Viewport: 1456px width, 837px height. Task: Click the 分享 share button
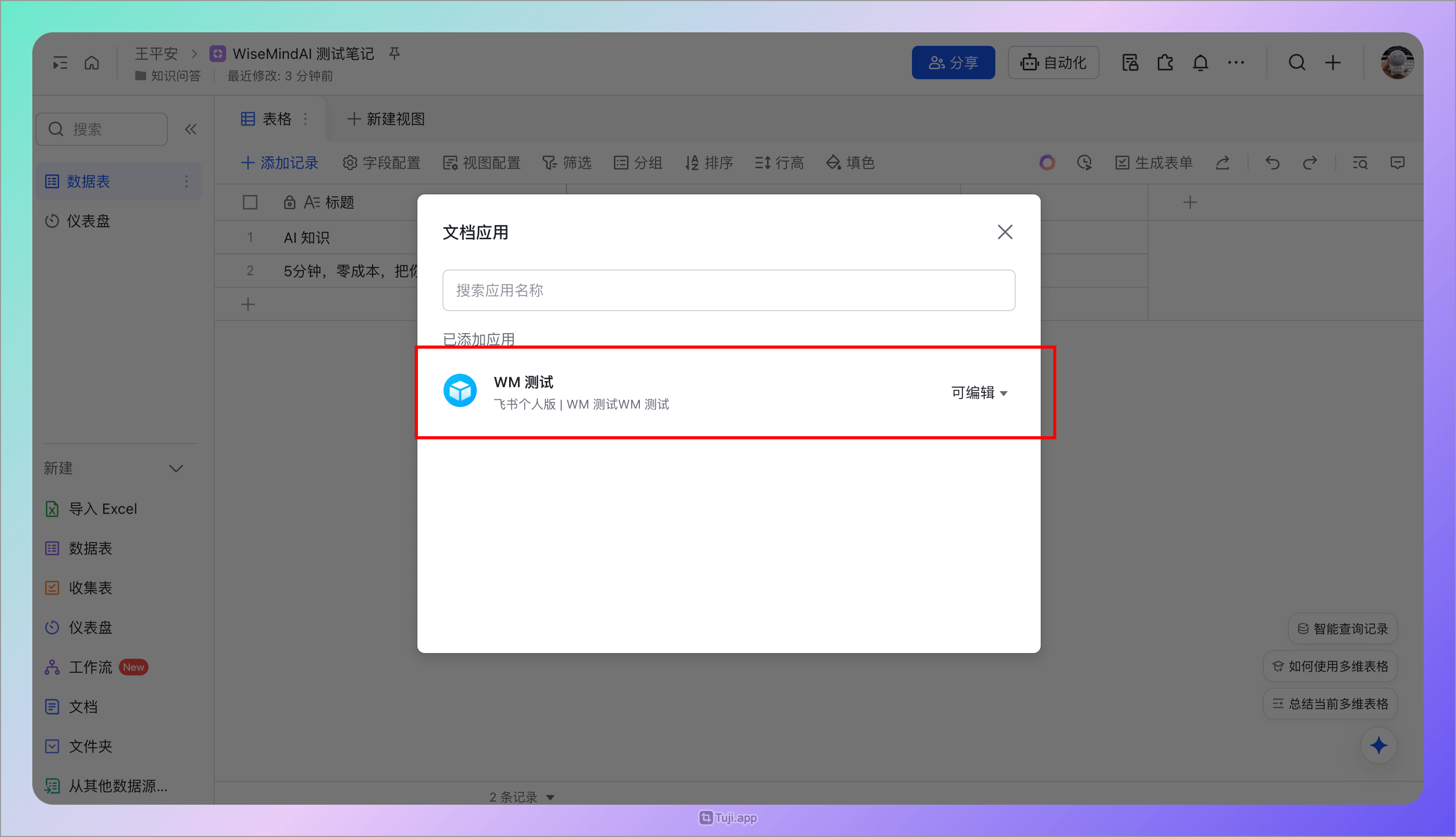[x=953, y=62]
